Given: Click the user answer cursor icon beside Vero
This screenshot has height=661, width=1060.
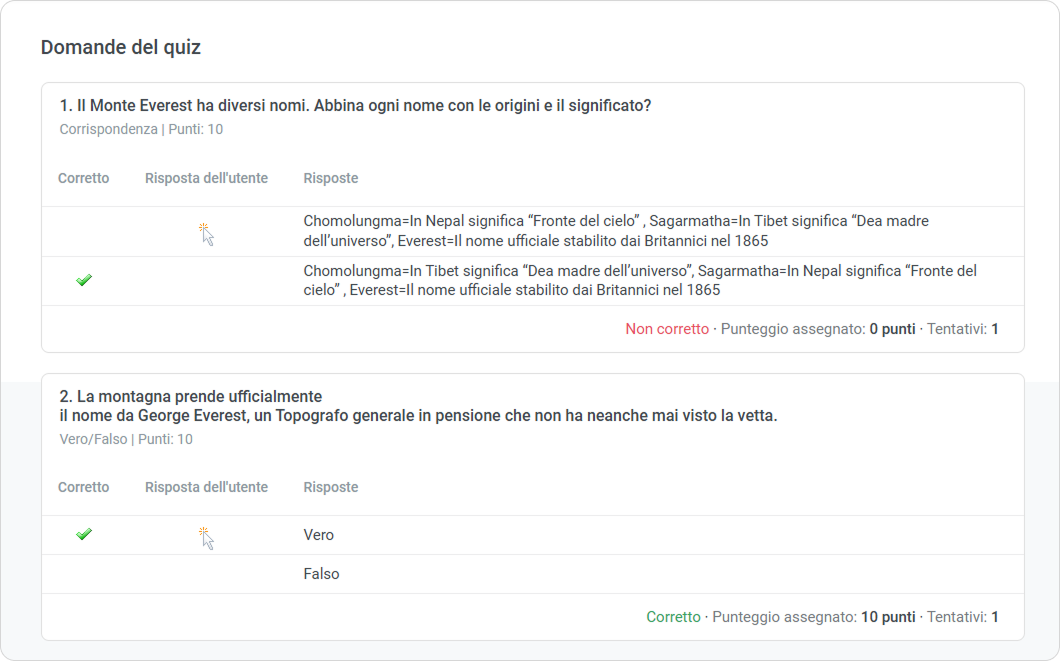Looking at the screenshot, I should [x=206, y=538].
